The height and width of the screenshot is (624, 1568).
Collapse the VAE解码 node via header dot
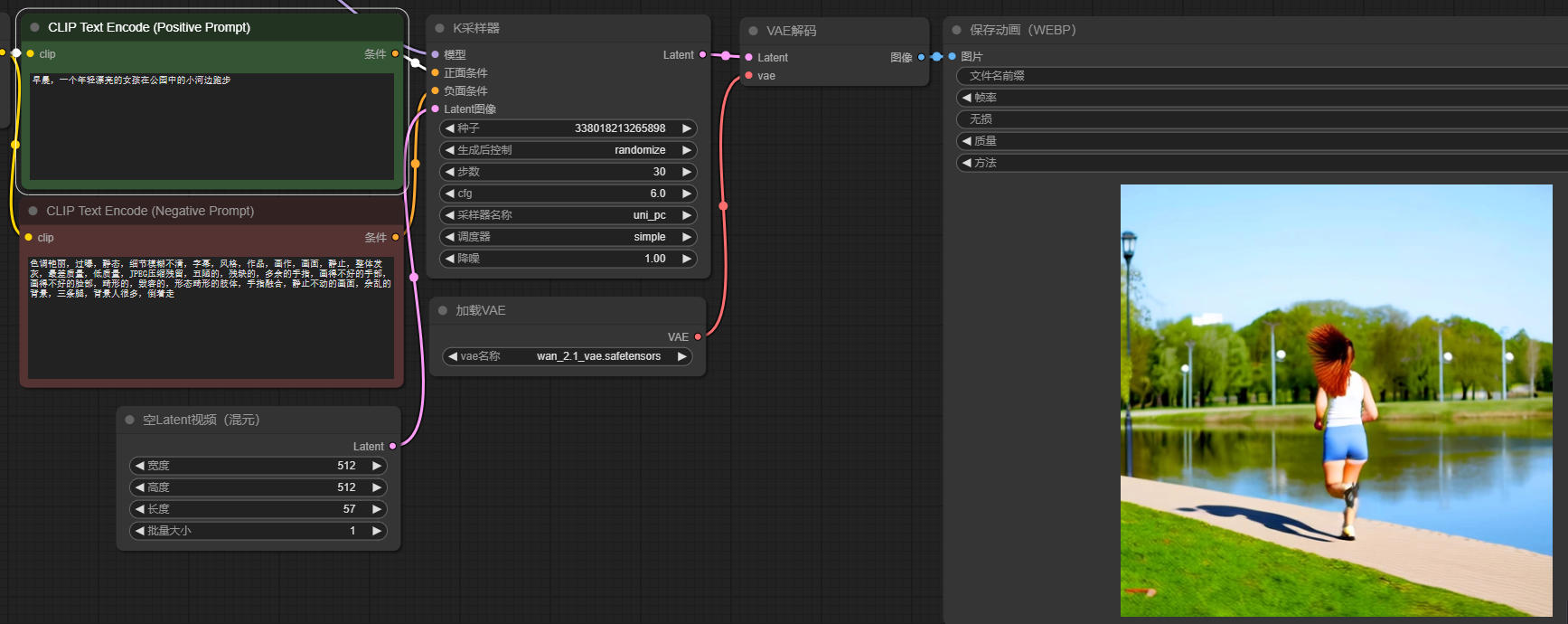754,31
